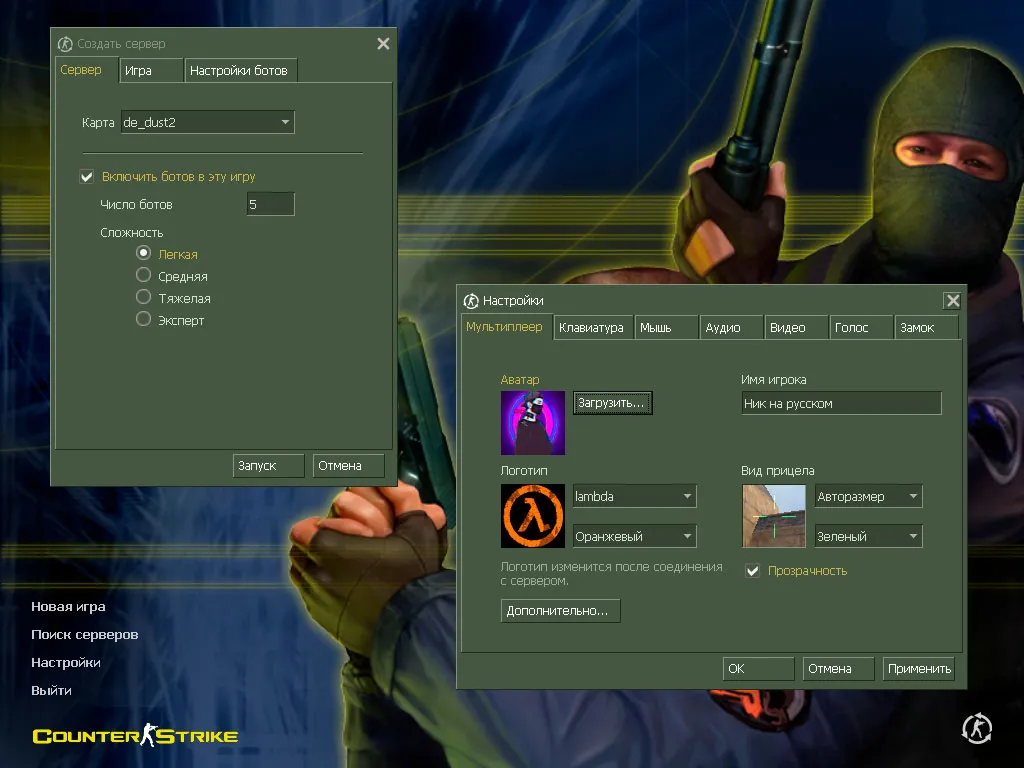1024x768 pixels.
Task: Open the Карта dropdown showing de_dust2
Action: click(x=208, y=122)
